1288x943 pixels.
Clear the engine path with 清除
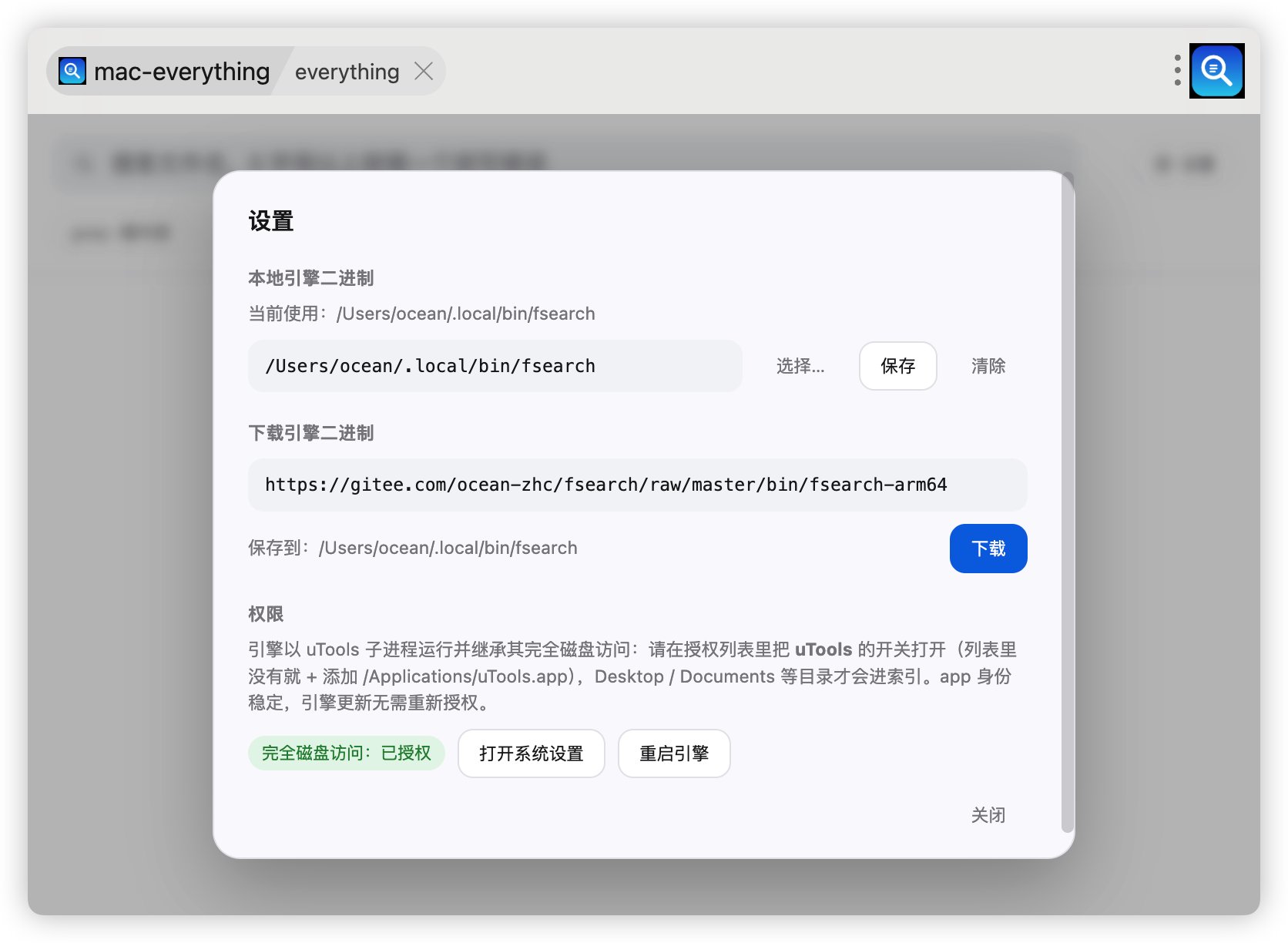point(988,366)
